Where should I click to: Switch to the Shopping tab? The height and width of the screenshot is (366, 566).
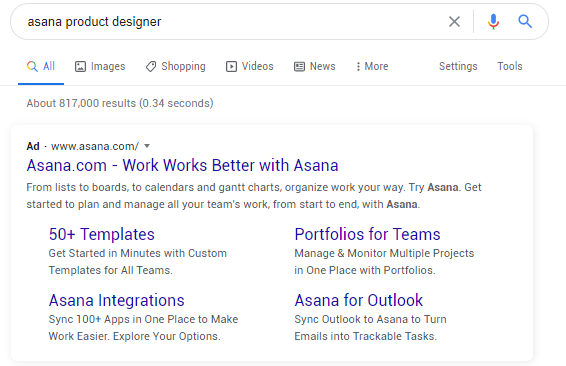pos(176,66)
